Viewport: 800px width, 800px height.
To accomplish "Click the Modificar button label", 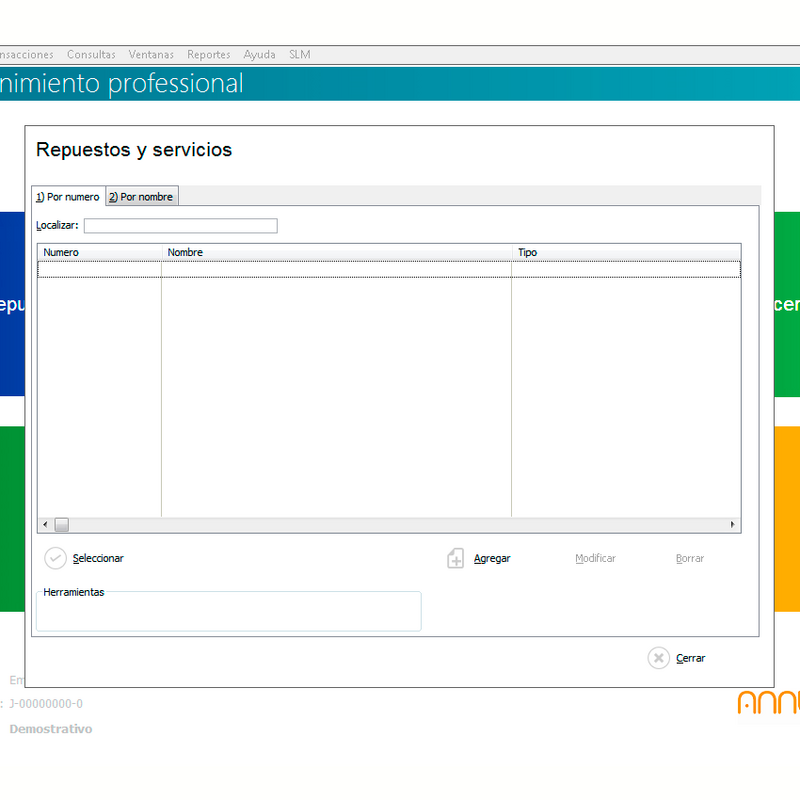I will coord(595,559).
